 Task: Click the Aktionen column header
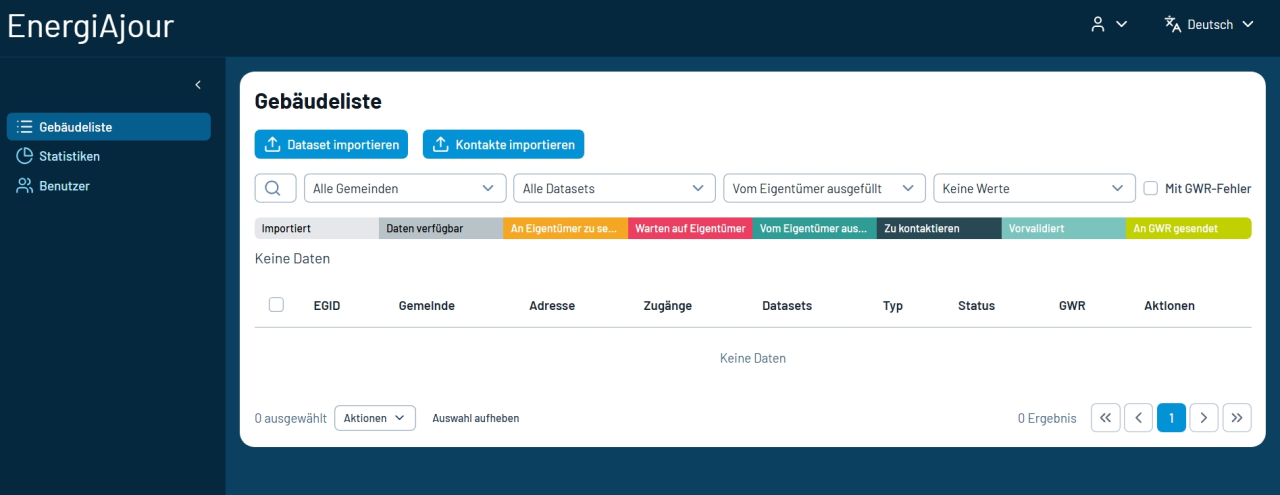pyautogui.click(x=1169, y=306)
